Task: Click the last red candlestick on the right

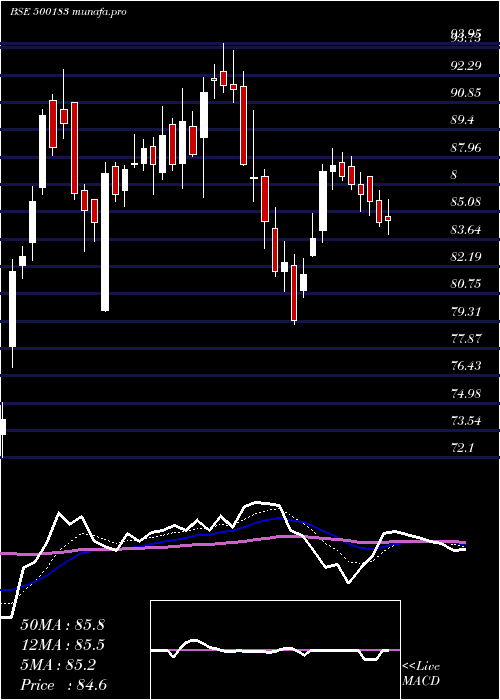Action: [x=388, y=218]
